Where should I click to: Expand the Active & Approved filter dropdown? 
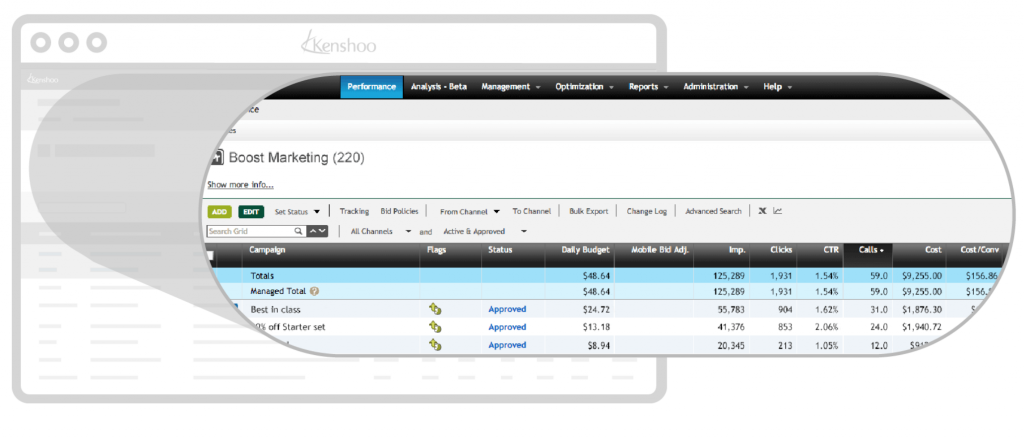click(485, 231)
